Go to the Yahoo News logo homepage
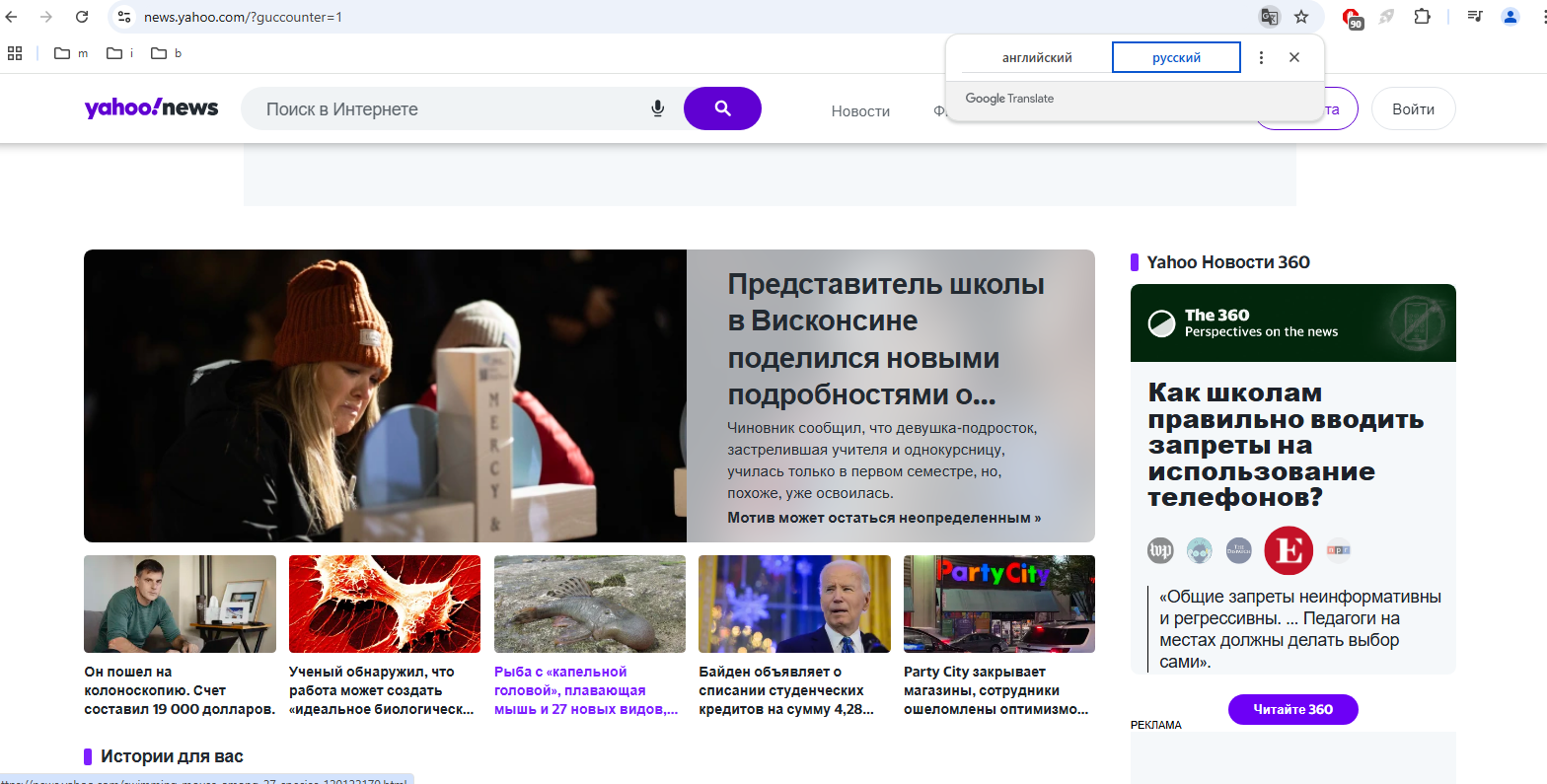Viewport: 1547px width, 784px height. point(152,107)
